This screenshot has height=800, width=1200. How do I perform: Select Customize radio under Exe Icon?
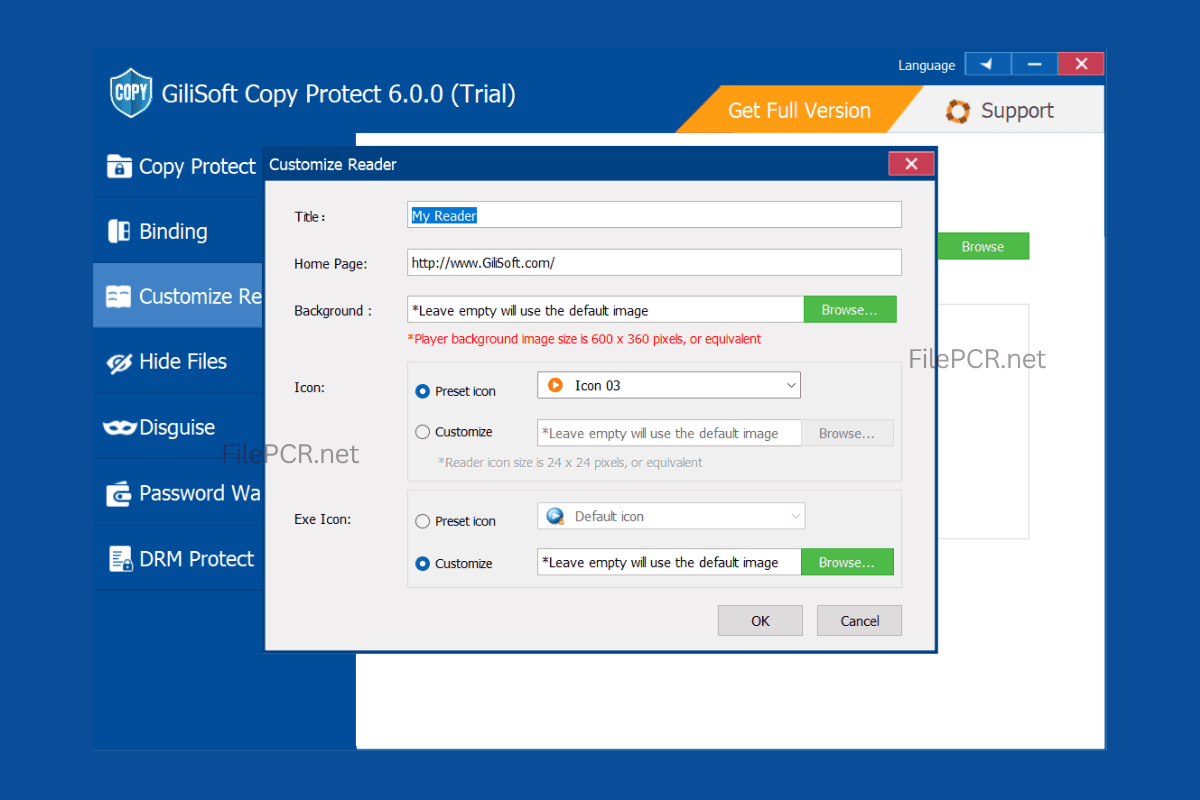pyautogui.click(x=422, y=563)
